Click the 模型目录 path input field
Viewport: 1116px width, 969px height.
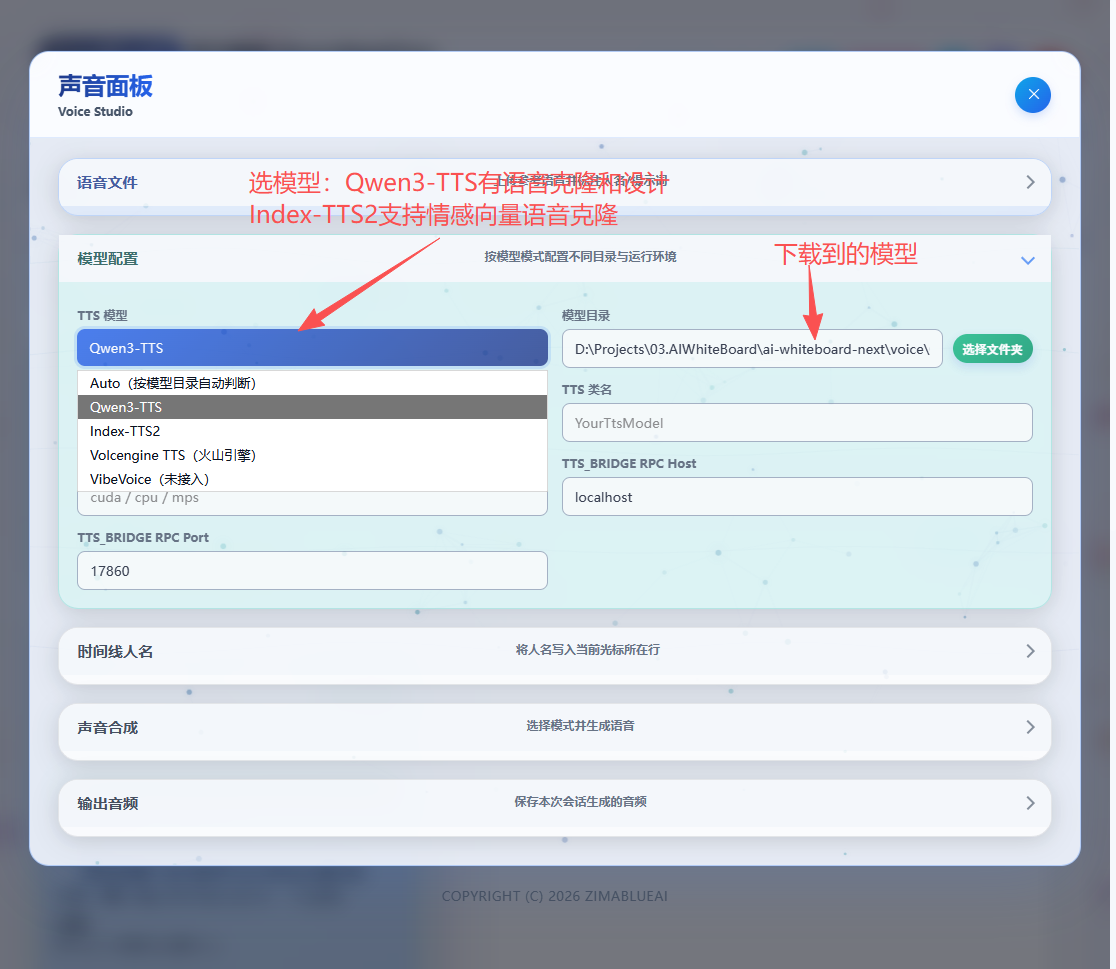[752, 348]
